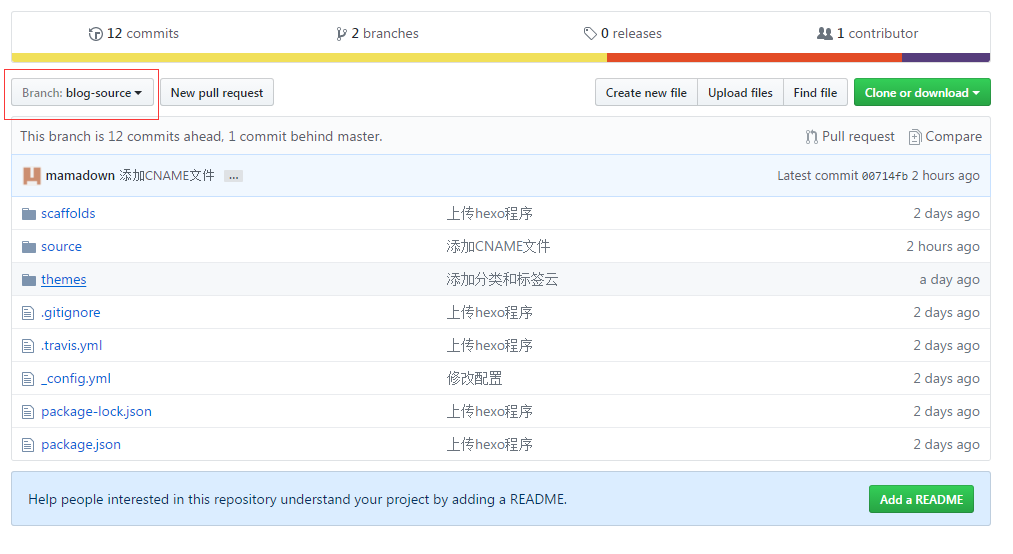This screenshot has width=1013, height=554.
Task: Click the Pull request icon
Action: pyautogui.click(x=811, y=137)
